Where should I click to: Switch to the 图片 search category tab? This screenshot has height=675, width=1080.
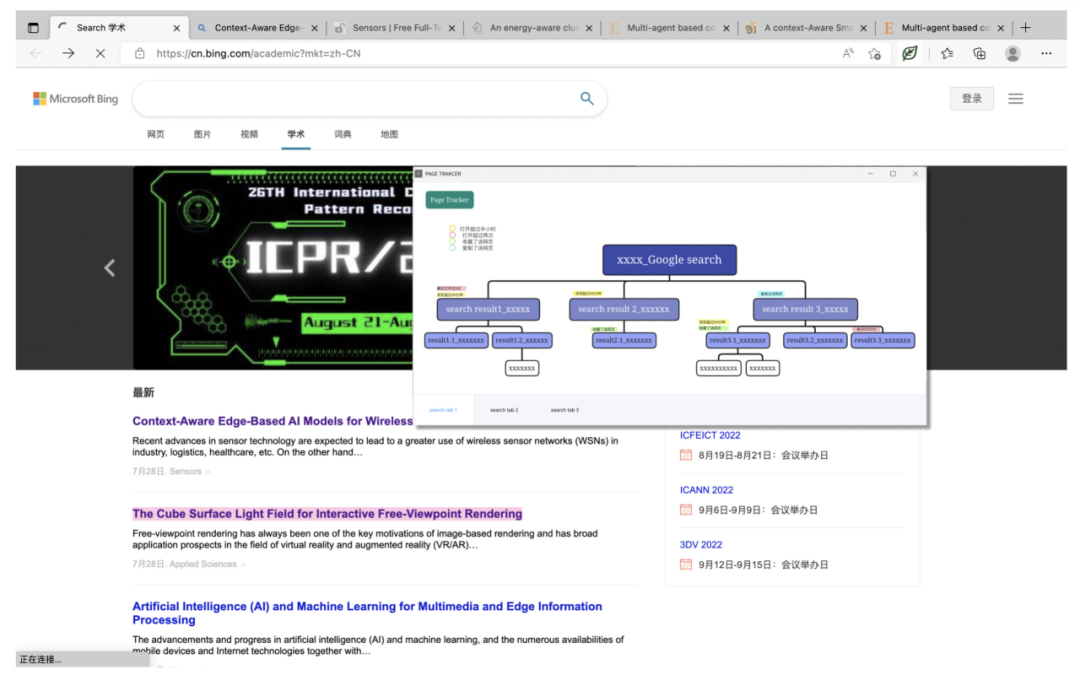[202, 134]
